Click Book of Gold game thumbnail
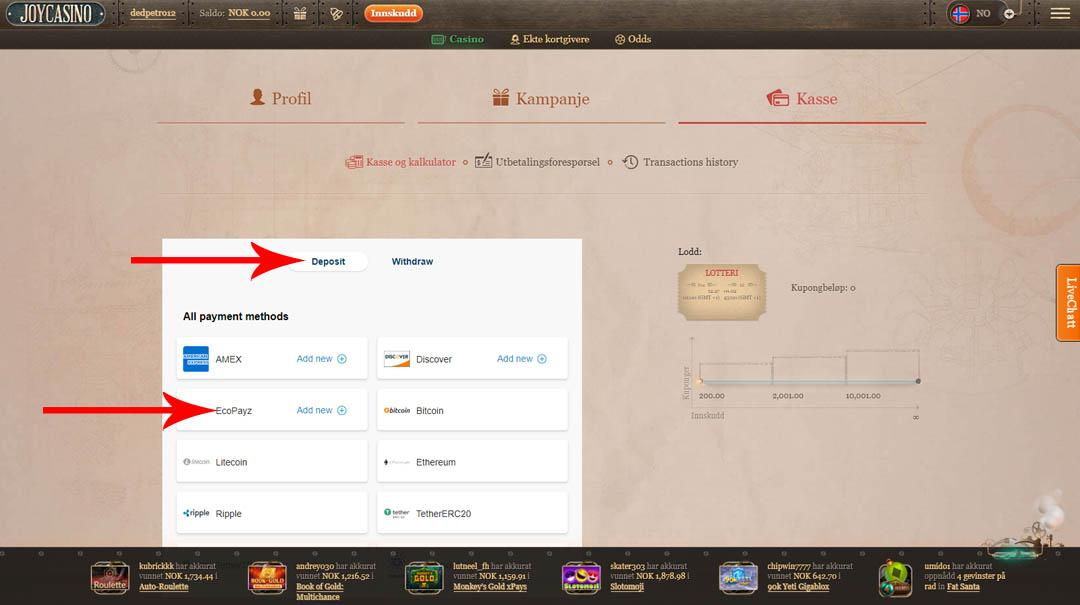Image resolution: width=1080 pixels, height=605 pixels. (x=267, y=578)
